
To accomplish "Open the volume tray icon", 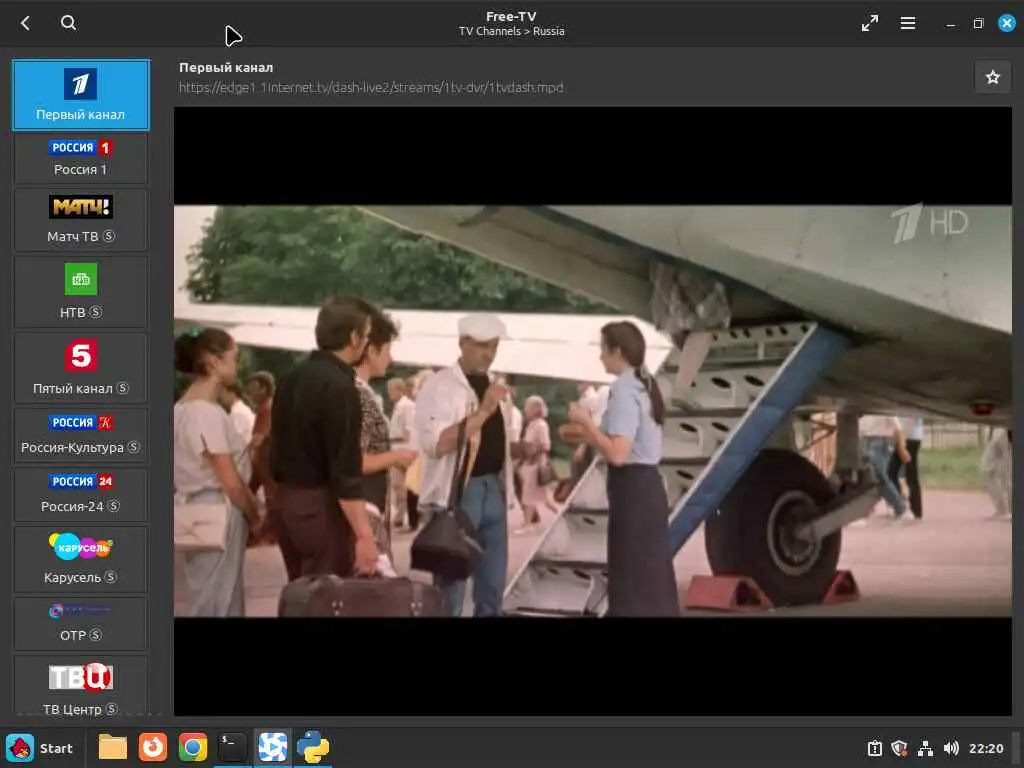I will (x=951, y=748).
